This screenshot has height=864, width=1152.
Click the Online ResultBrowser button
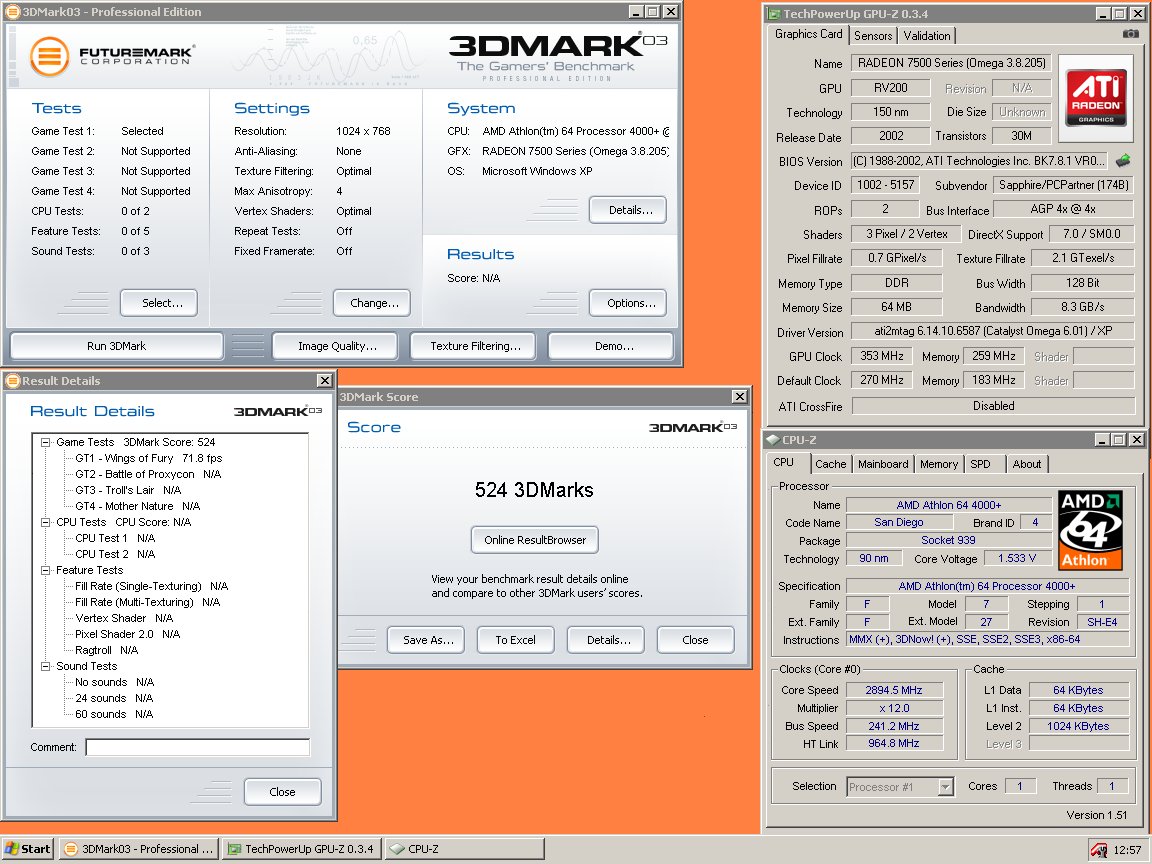[x=534, y=540]
